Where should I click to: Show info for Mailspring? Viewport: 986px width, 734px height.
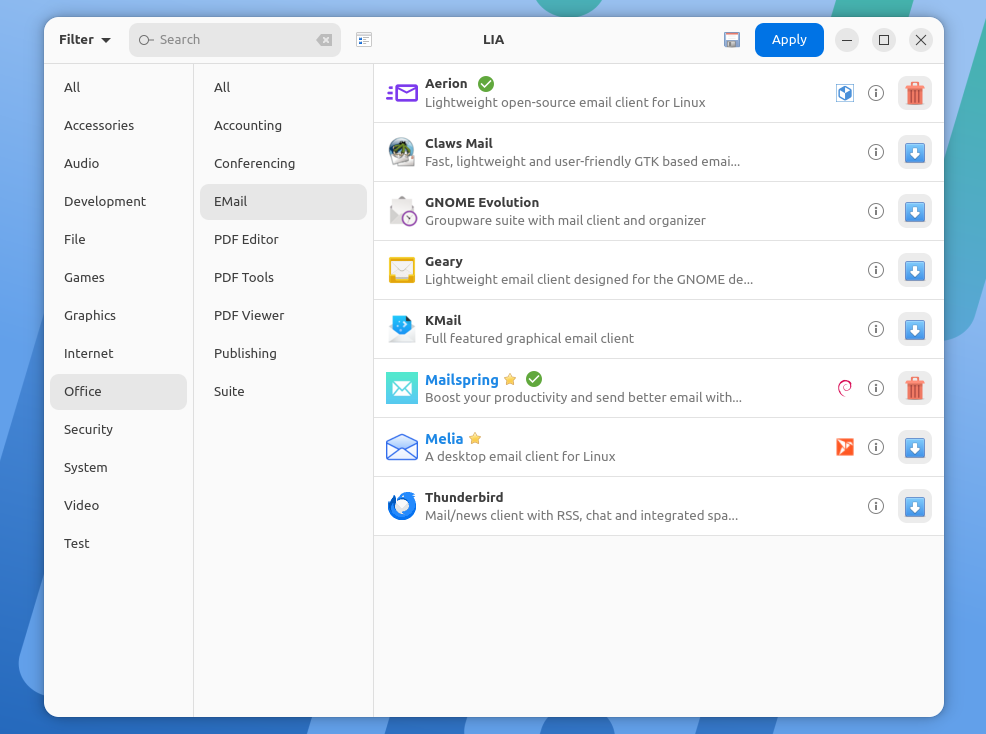(x=875, y=388)
